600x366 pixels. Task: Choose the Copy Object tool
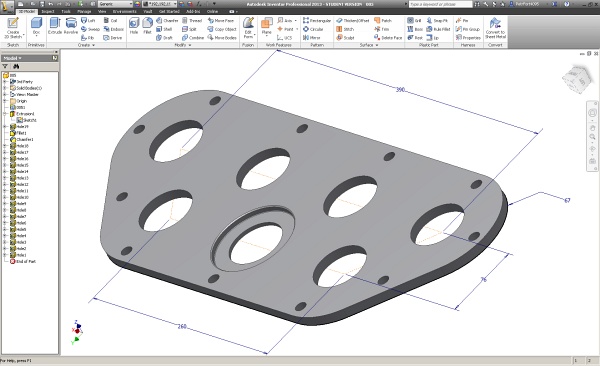click(x=222, y=29)
